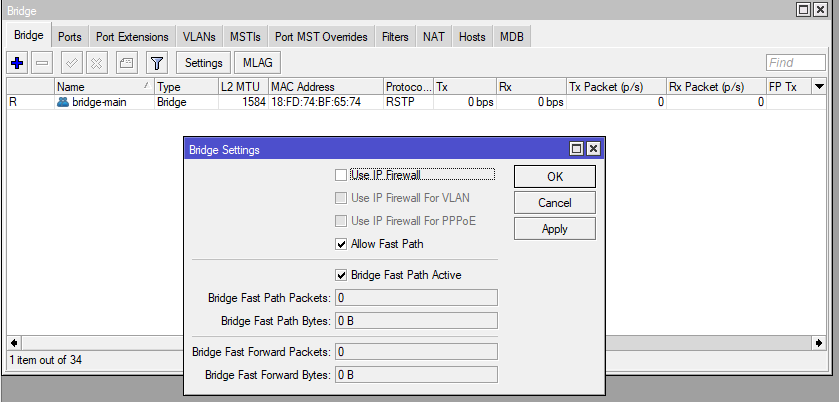Viewport: 839px width, 402px height.
Task: Click the remove (minus) toolbar icon
Action: click(x=41, y=63)
